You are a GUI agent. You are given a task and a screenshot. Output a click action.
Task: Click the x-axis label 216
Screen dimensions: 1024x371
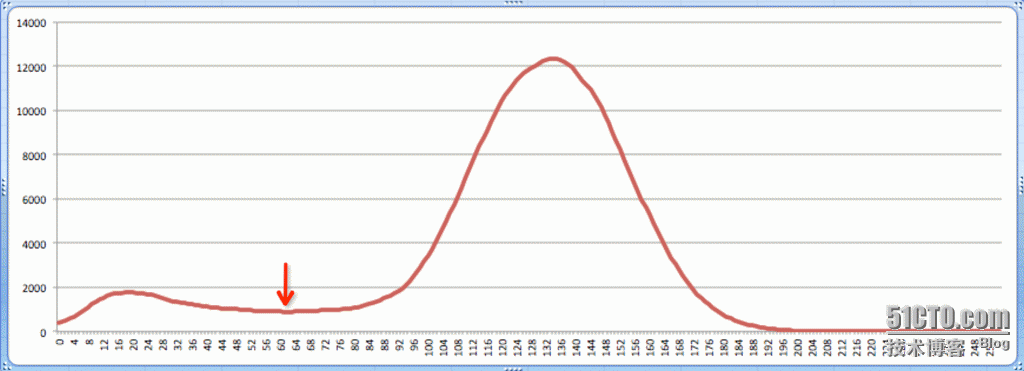[857, 346]
